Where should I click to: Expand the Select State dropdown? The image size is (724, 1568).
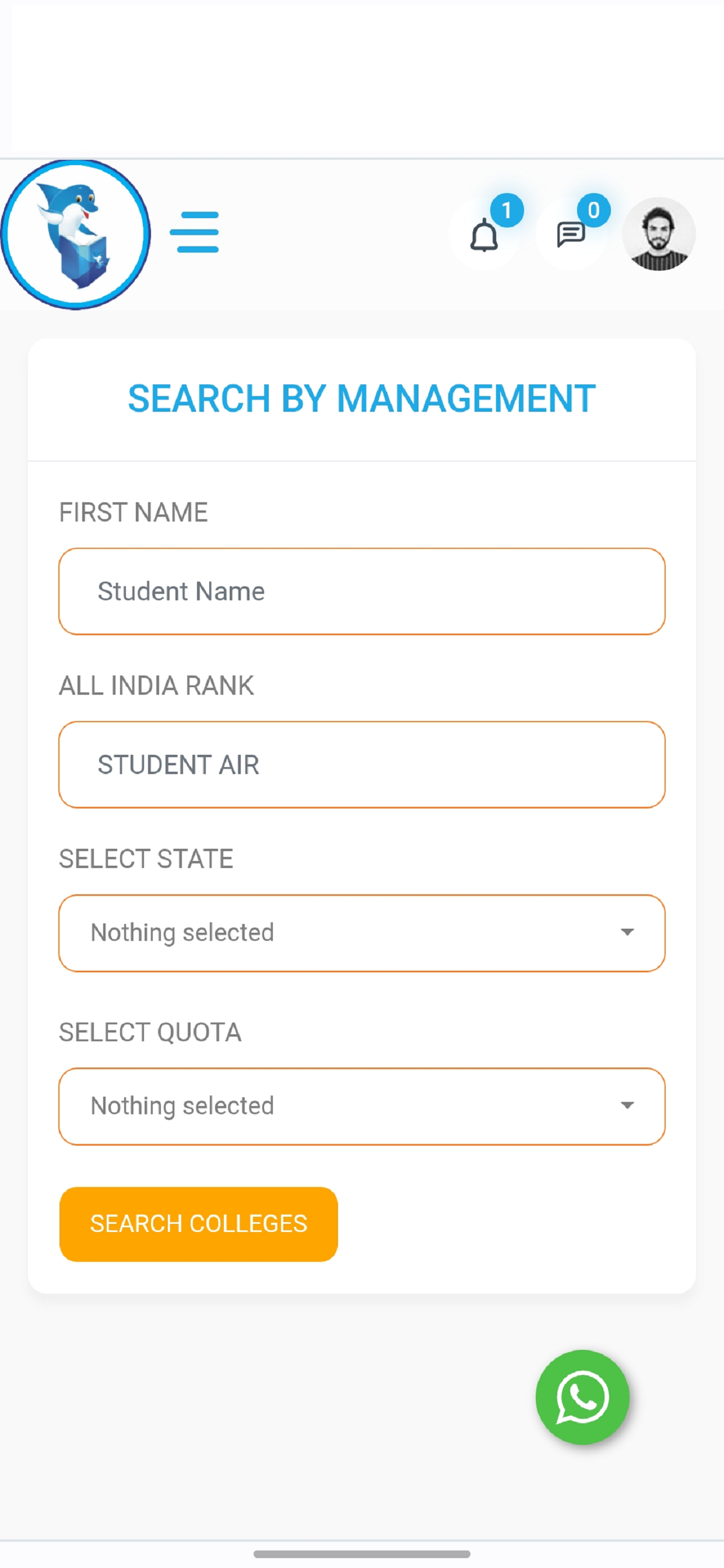point(362,933)
